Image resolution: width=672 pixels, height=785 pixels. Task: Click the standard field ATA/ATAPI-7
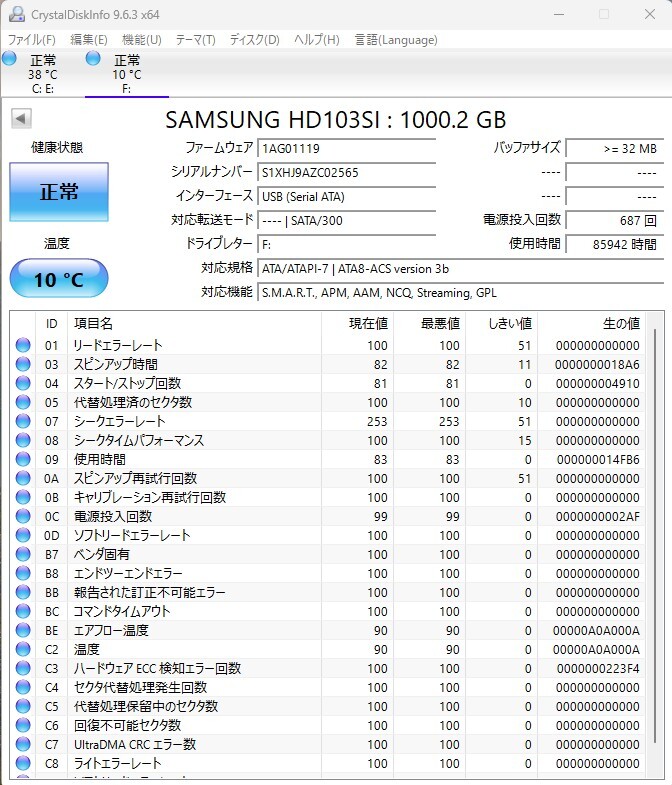tap(460, 269)
